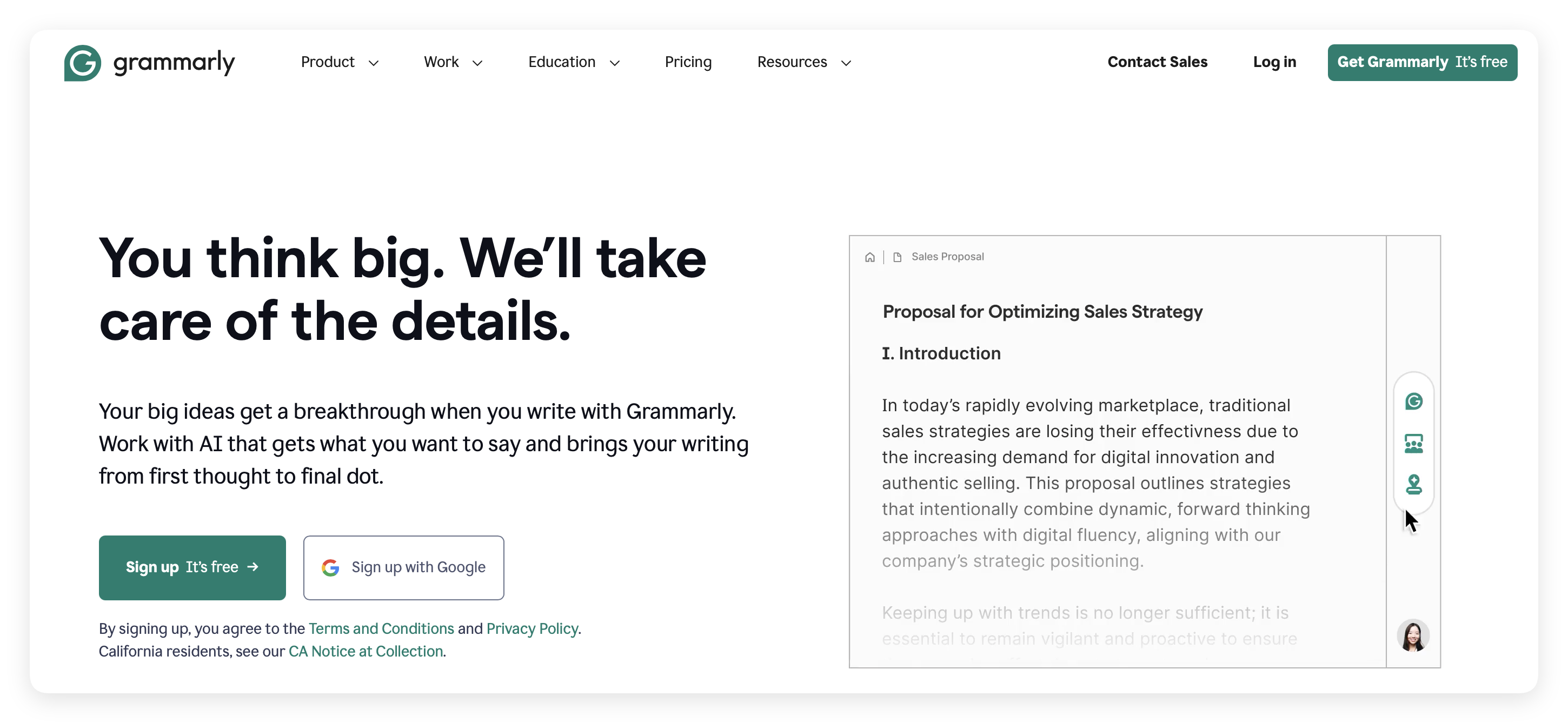Click the Grammarly logo icon
The height and width of the screenshot is (723, 1568).
tap(83, 63)
